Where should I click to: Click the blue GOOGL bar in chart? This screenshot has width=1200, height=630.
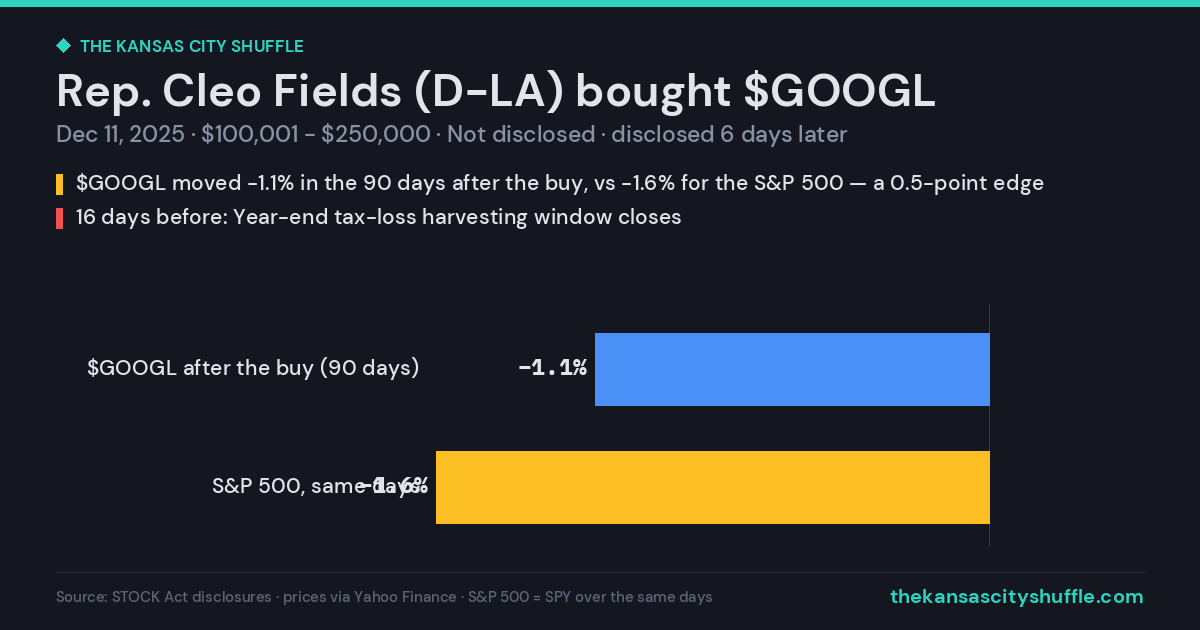pos(792,369)
